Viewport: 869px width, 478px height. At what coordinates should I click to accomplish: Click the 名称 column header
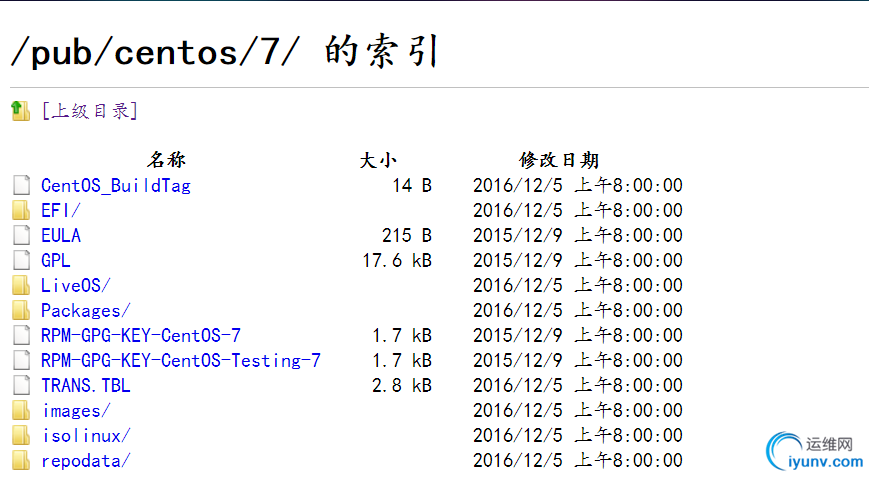click(x=166, y=160)
